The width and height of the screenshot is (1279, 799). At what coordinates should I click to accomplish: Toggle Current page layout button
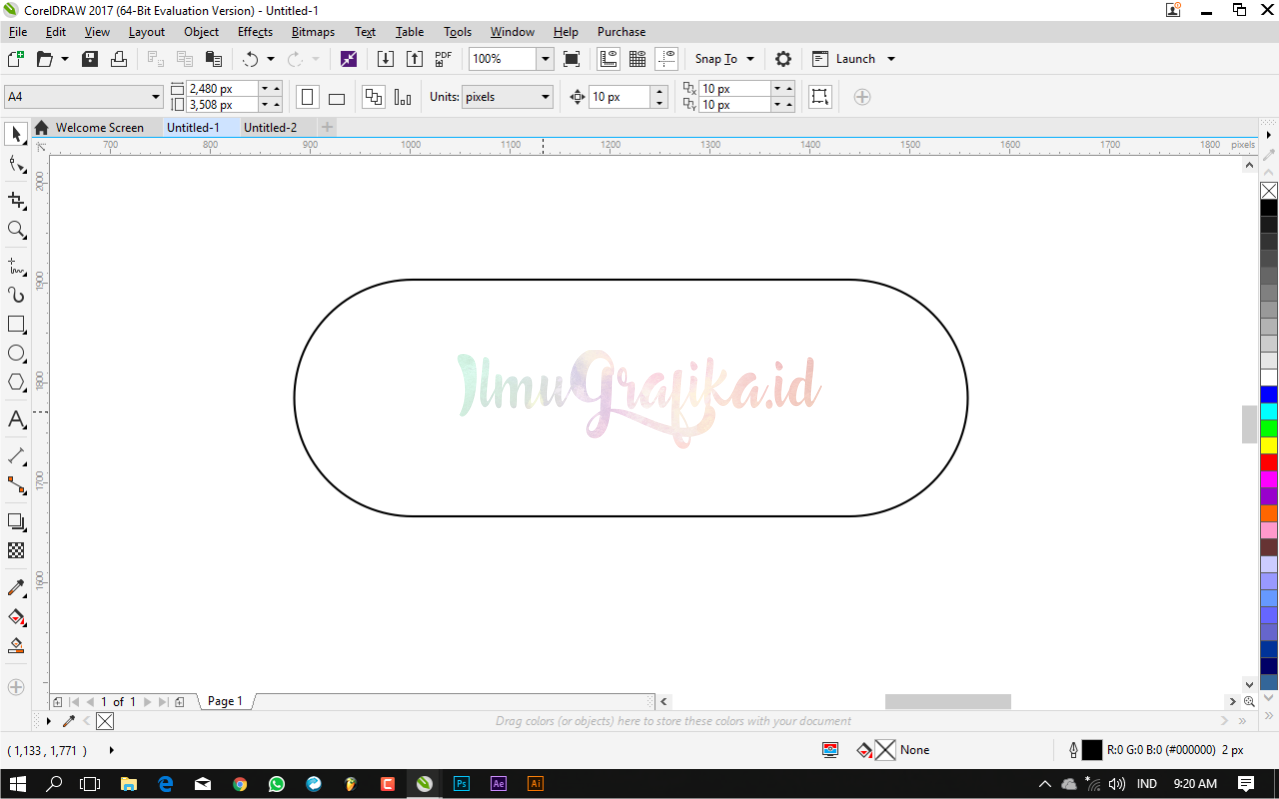click(403, 97)
